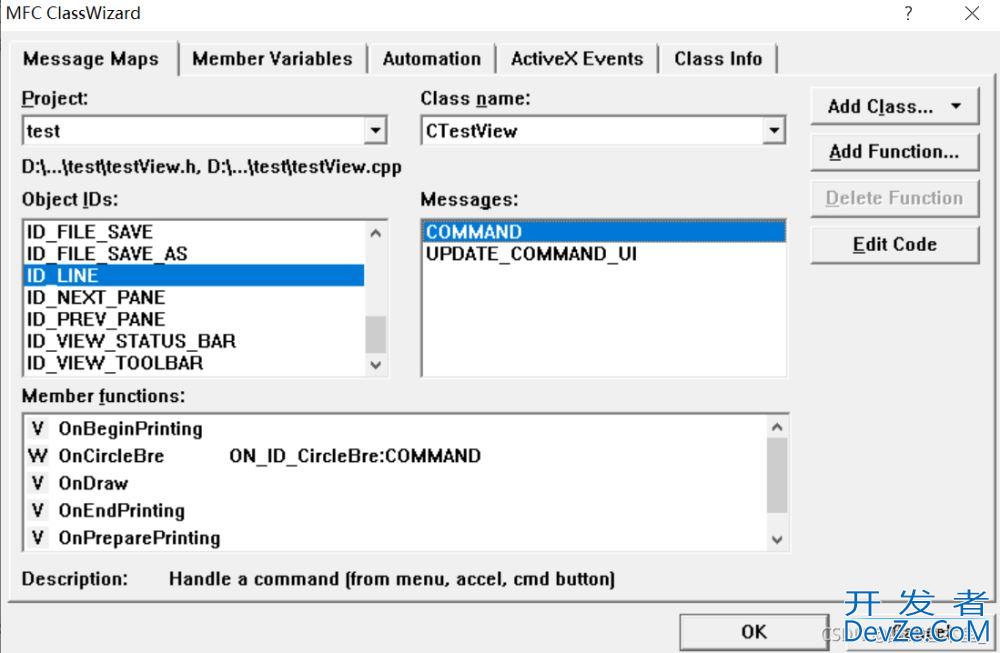Open the Class Info tab
The image size is (1000, 653).
point(718,59)
